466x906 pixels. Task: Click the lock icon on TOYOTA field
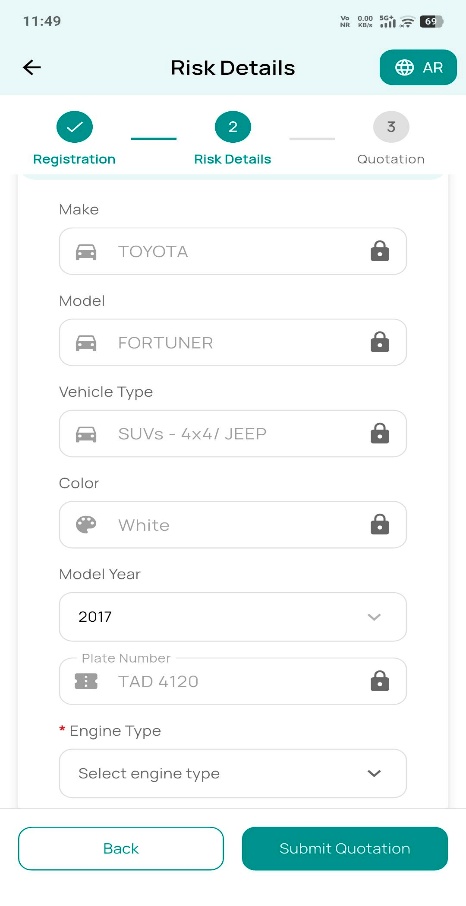coord(380,251)
